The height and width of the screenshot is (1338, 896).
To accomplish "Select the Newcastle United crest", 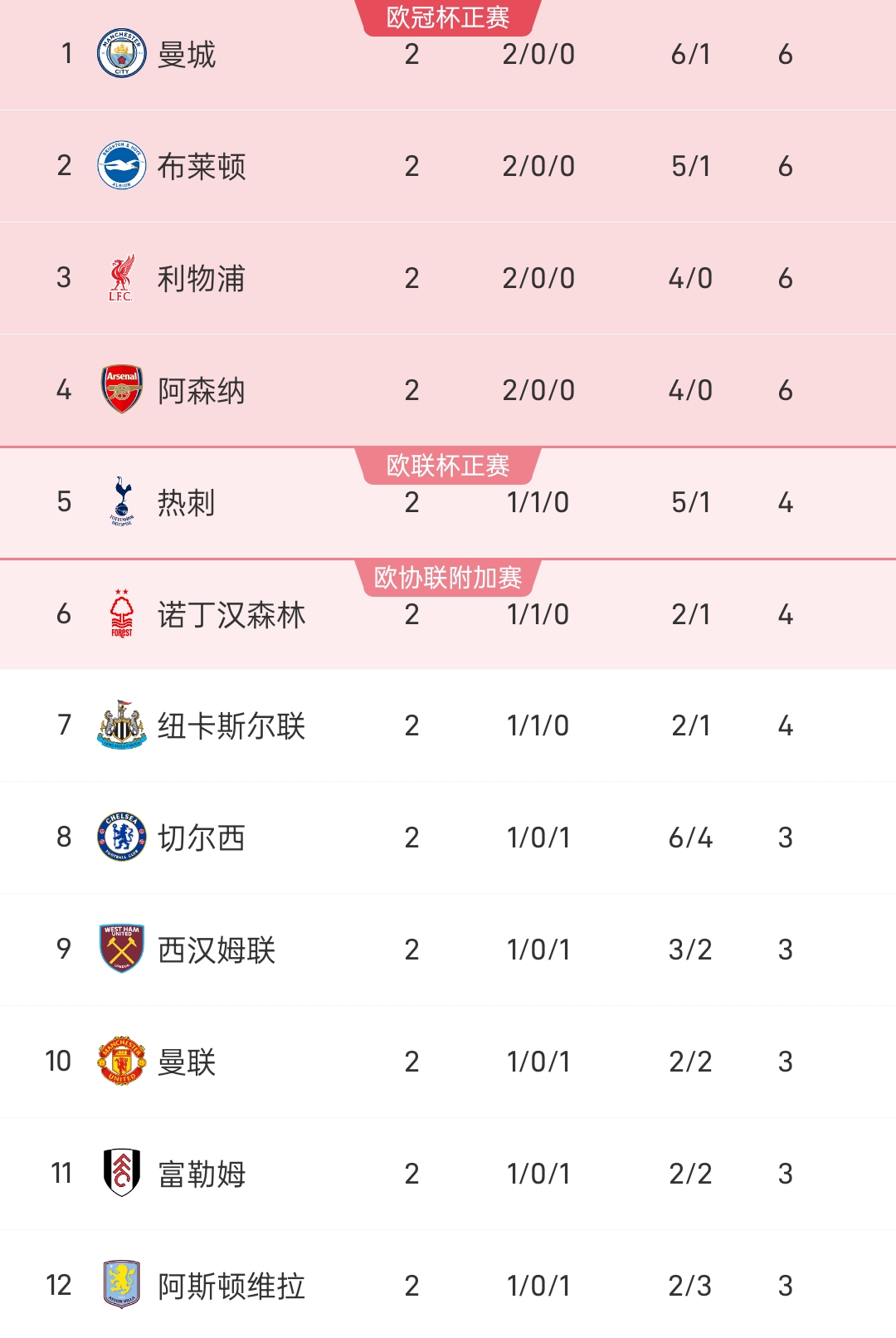I will (x=122, y=725).
